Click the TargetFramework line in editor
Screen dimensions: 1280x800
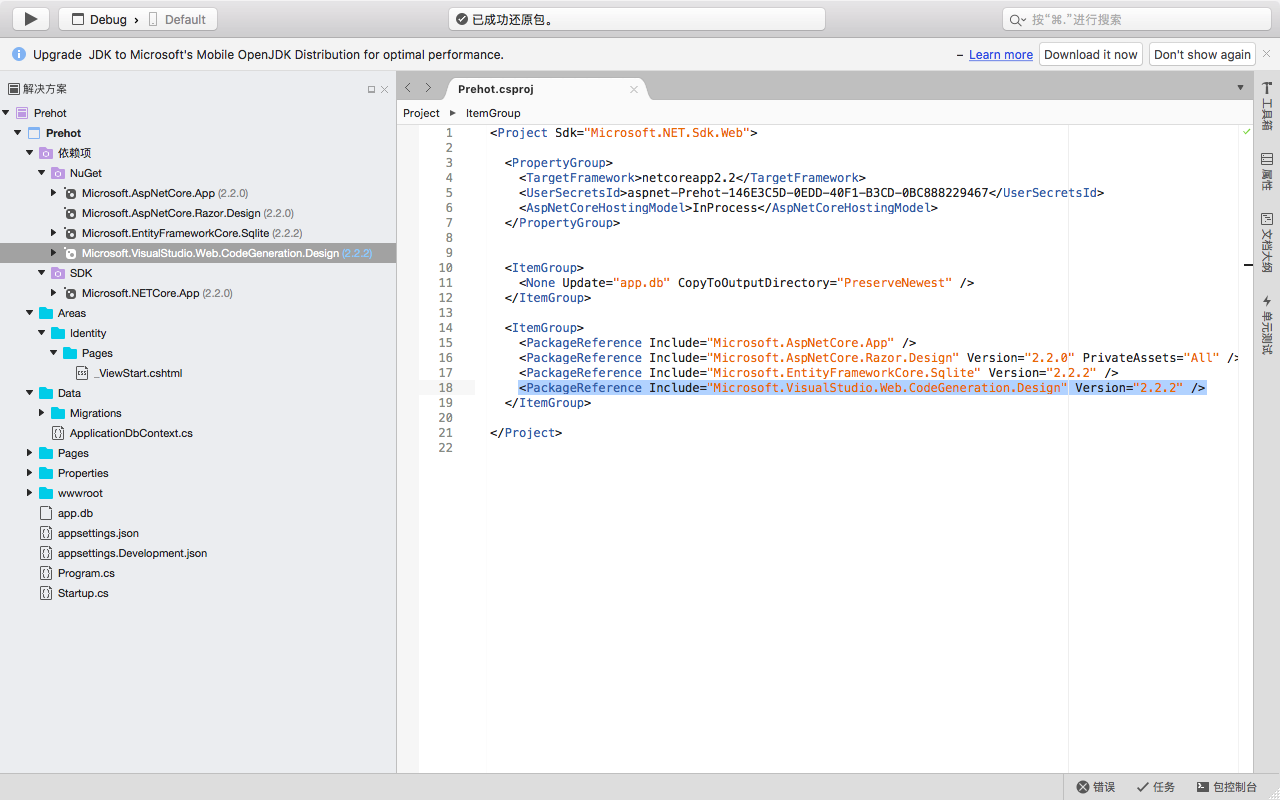692,178
